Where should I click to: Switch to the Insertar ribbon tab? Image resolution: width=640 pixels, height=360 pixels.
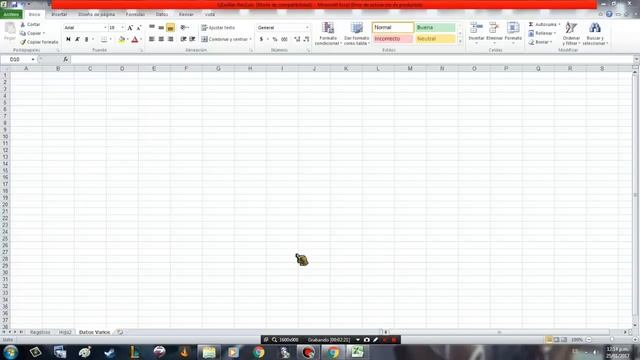click(x=59, y=14)
